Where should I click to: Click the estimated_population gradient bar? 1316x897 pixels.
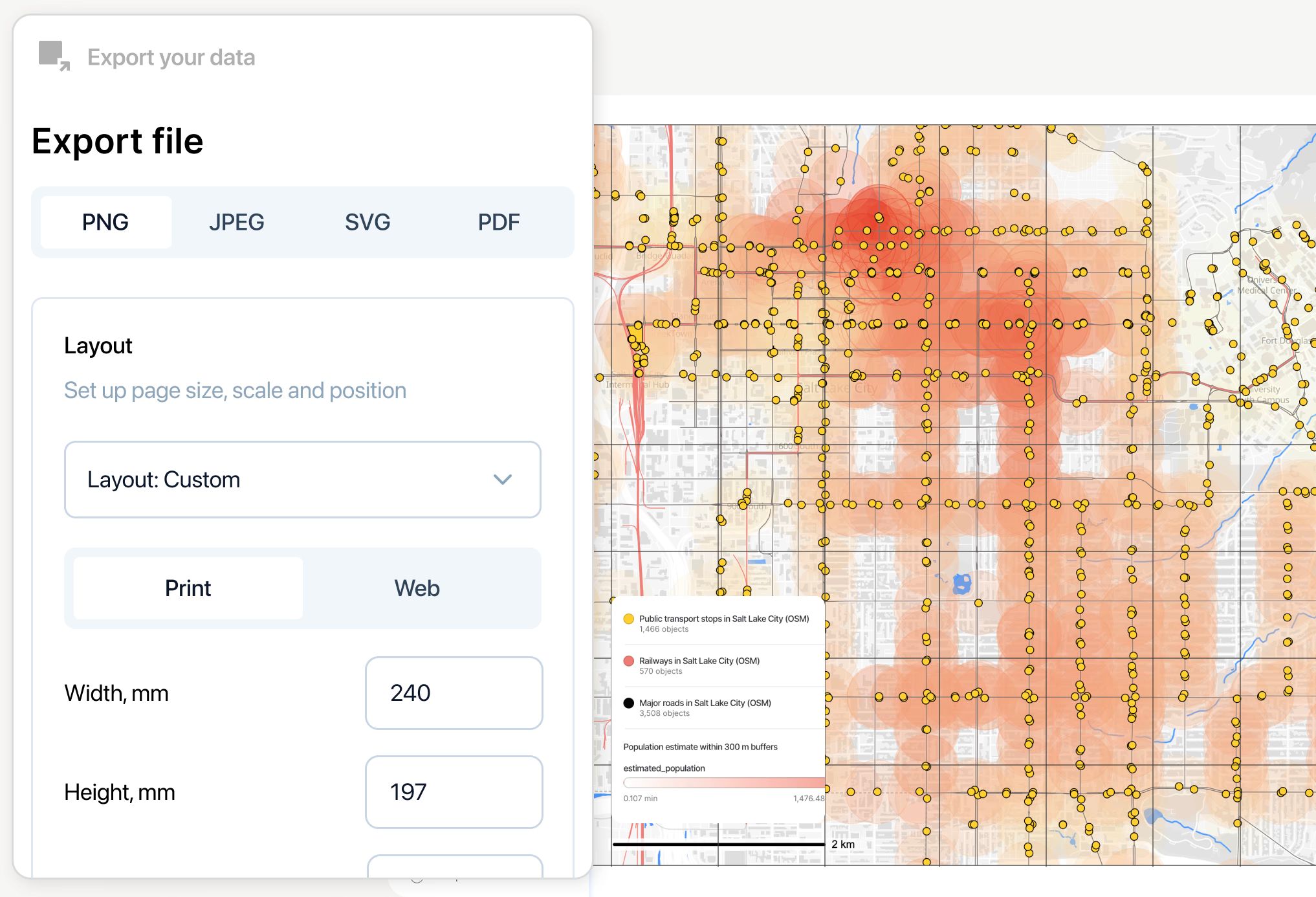pyautogui.click(x=723, y=783)
